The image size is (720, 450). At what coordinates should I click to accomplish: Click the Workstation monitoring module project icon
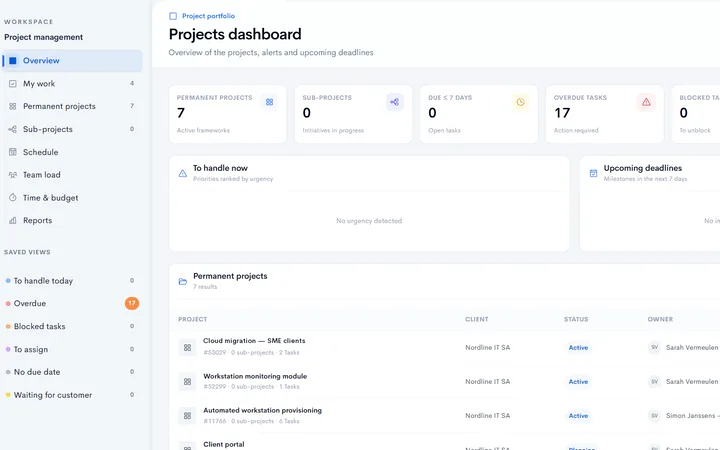(x=187, y=382)
